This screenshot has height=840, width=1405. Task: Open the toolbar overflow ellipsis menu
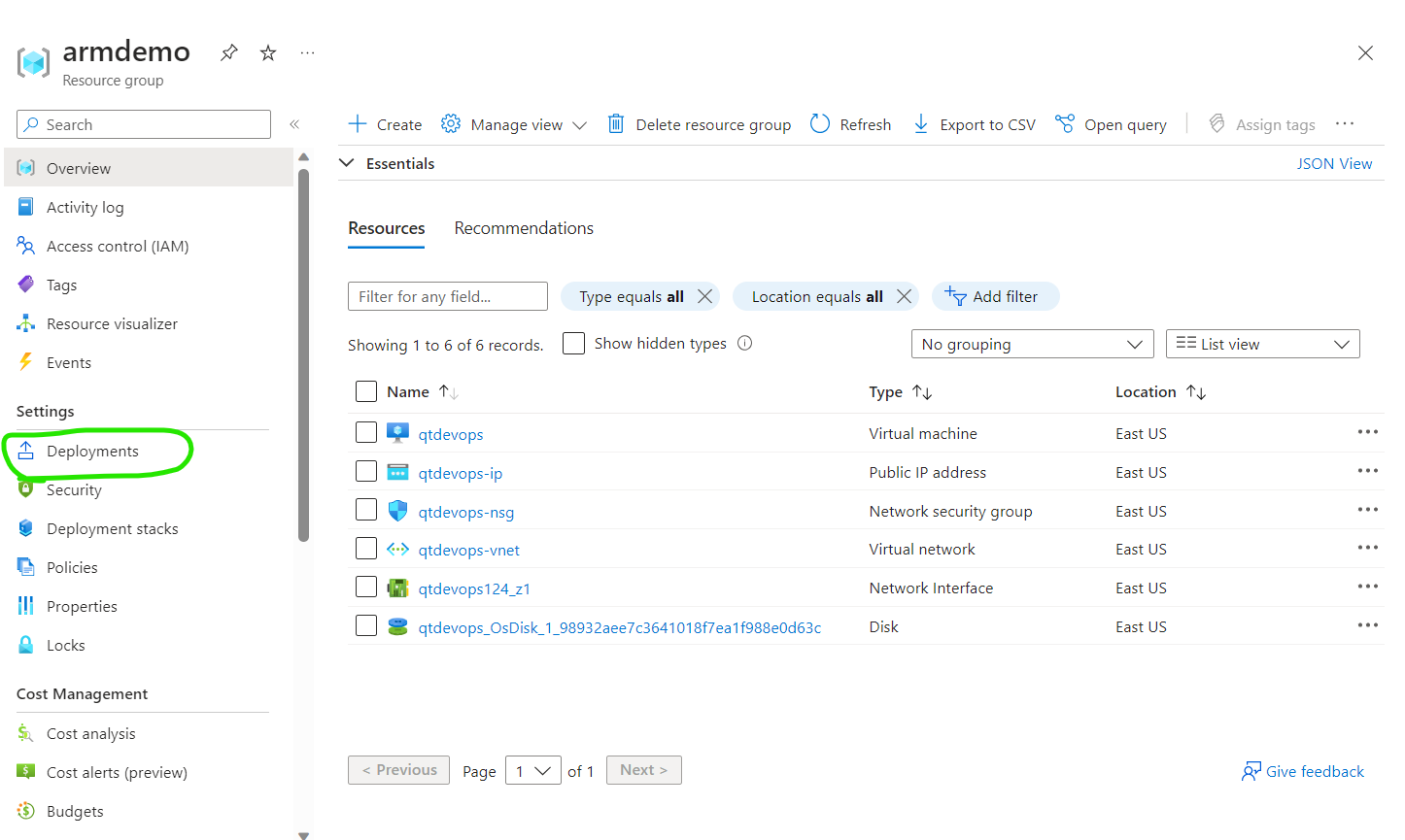(x=1345, y=124)
